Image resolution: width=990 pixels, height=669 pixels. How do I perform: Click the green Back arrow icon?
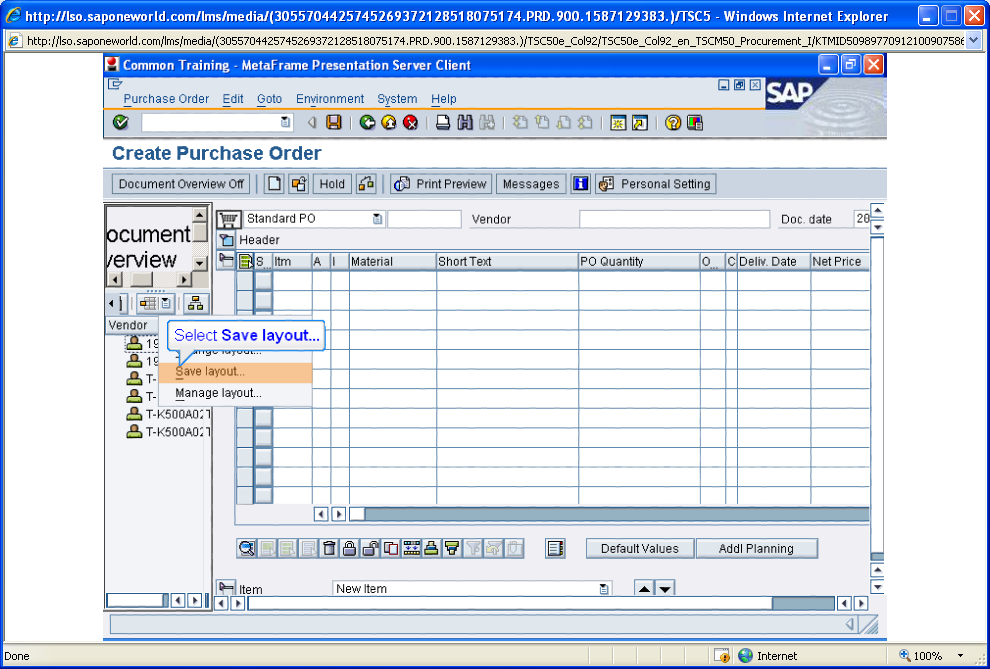367,122
